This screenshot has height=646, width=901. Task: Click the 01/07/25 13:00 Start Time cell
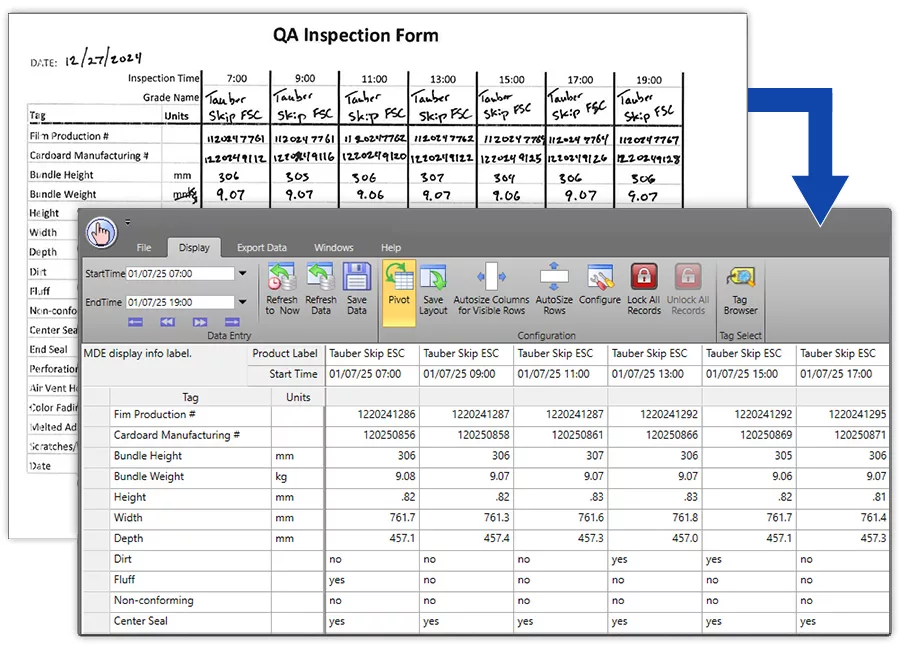[654, 374]
